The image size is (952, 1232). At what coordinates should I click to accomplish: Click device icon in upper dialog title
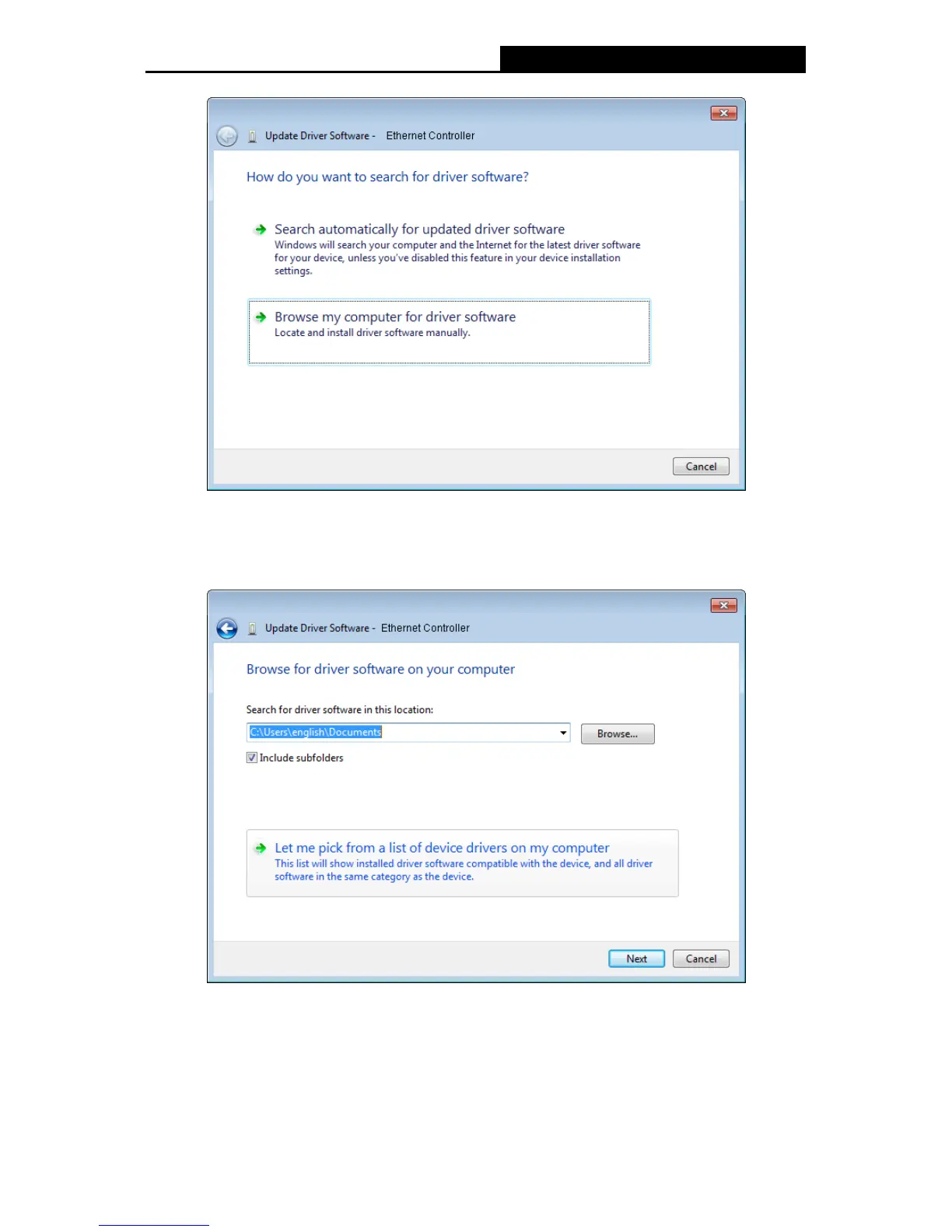click(252, 136)
